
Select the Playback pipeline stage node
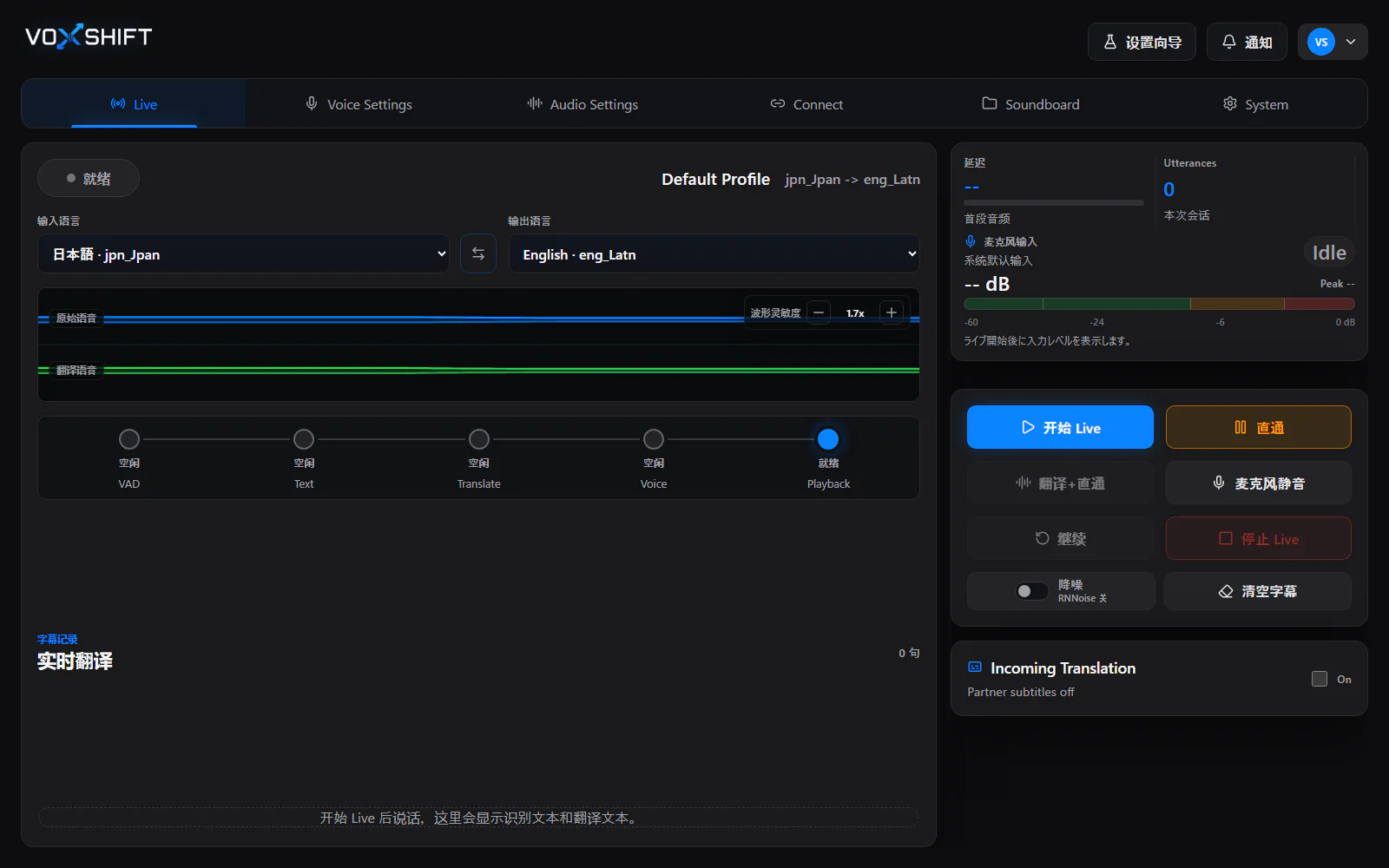pos(828,439)
